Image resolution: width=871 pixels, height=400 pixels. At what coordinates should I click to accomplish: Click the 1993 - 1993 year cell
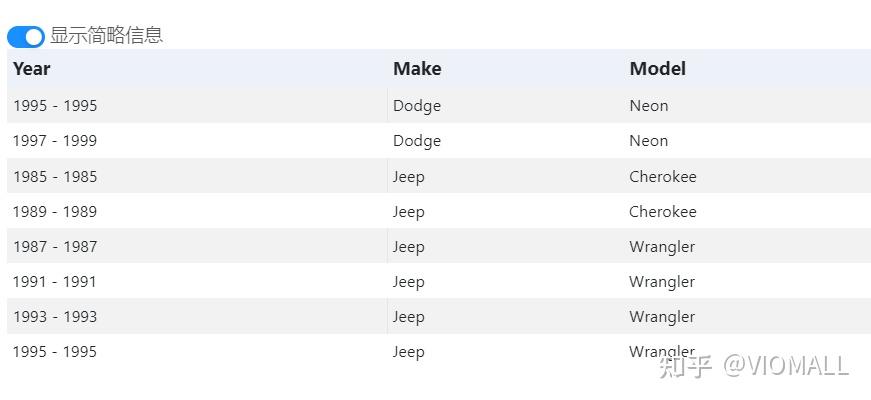(x=55, y=317)
